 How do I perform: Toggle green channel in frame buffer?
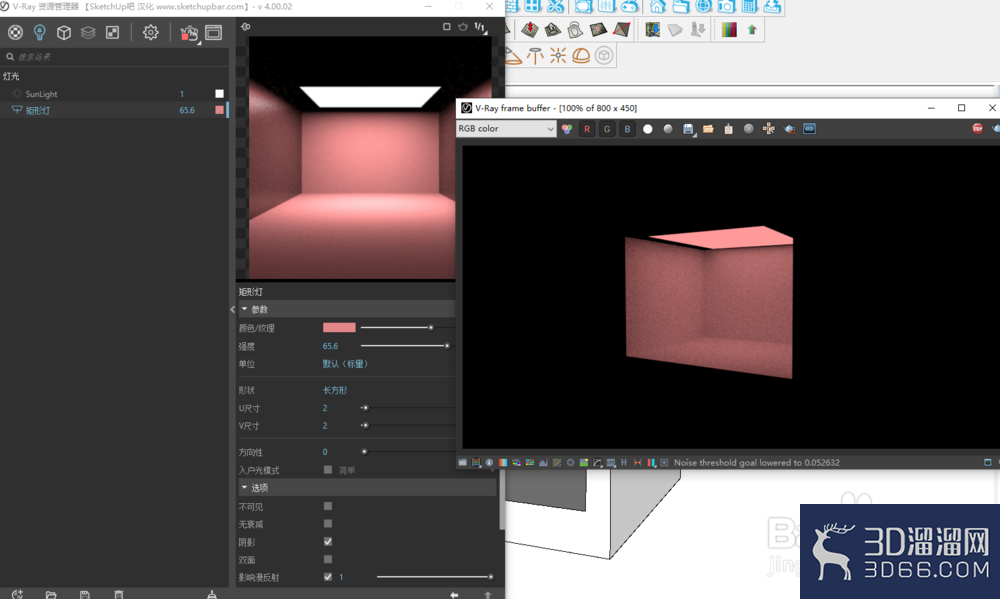point(607,129)
